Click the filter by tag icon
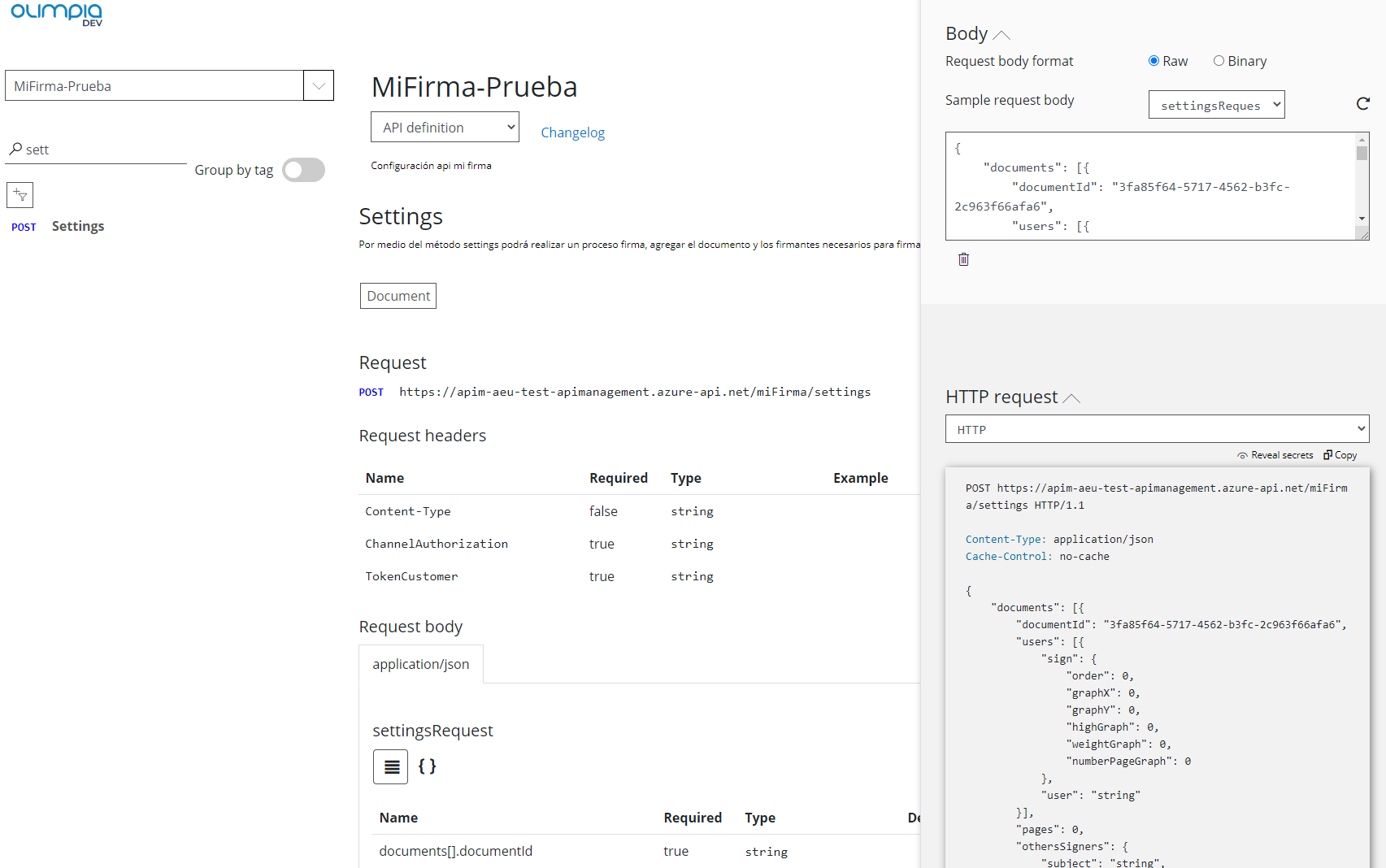 coord(20,195)
